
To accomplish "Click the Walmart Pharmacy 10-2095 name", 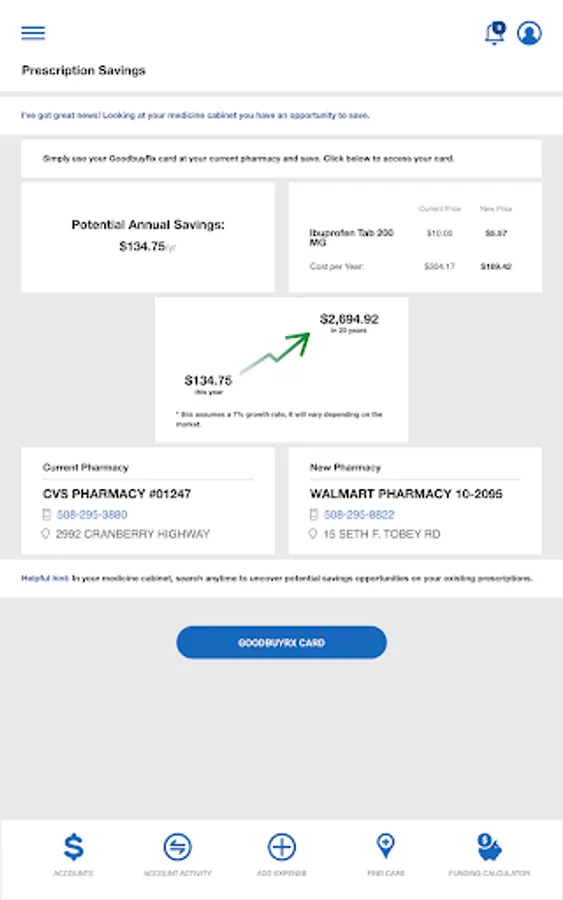I will pyautogui.click(x=406, y=494).
